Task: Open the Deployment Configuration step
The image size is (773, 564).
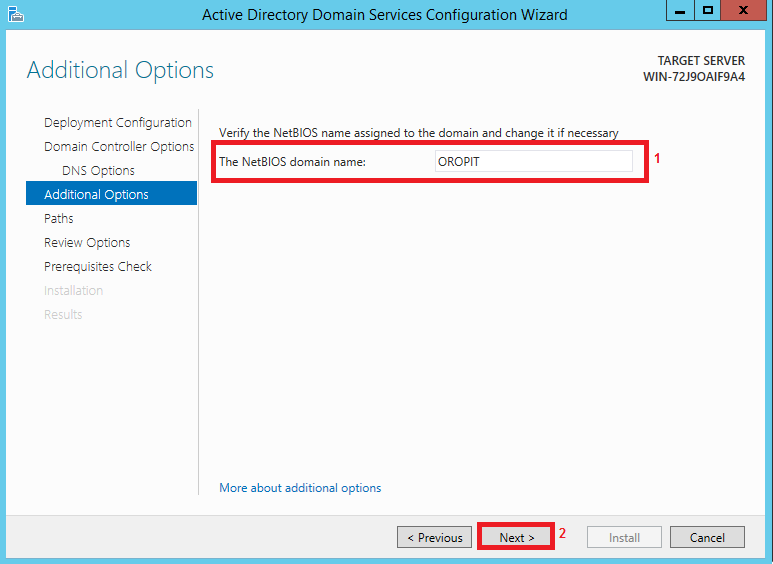Action: pos(118,122)
